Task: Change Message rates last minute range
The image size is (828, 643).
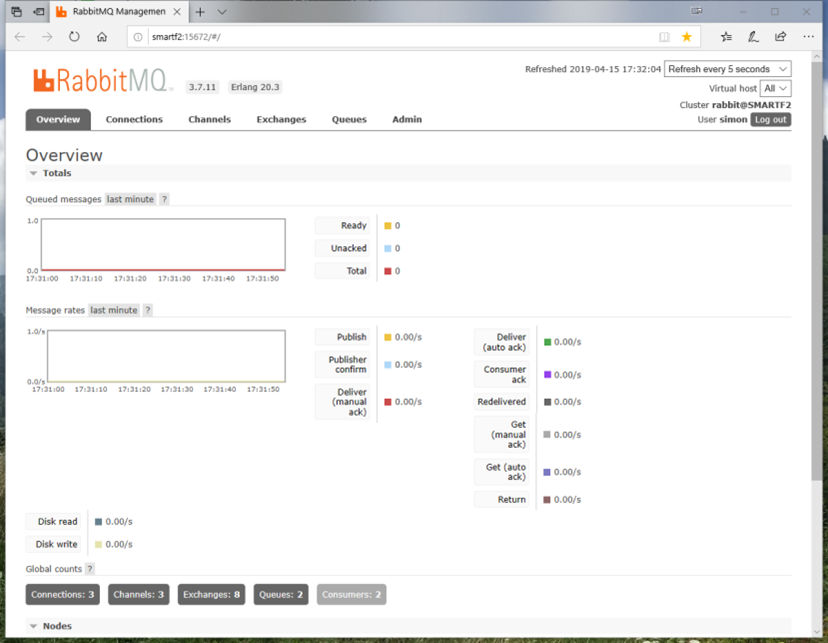Action: point(114,310)
